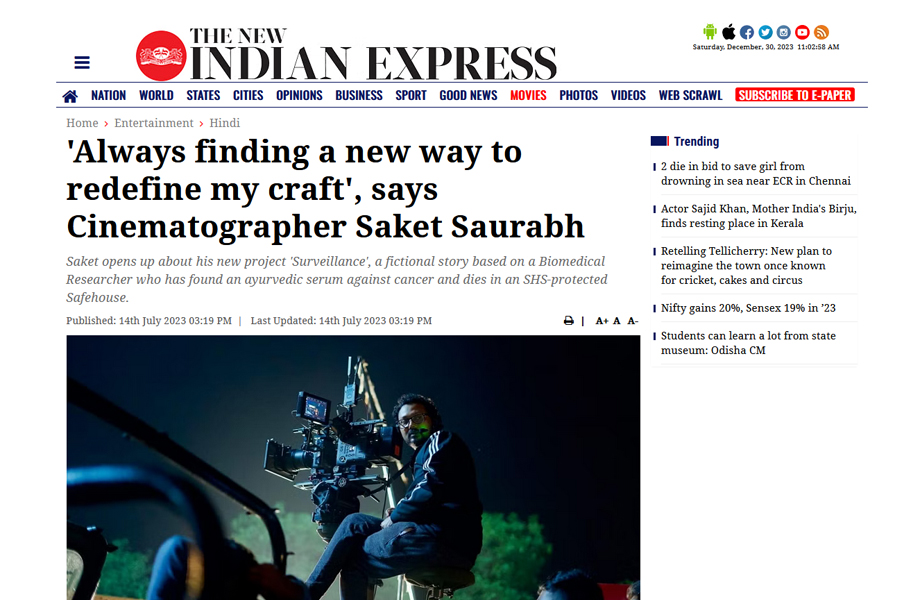
Task: Decrease font size with A-
Action: (x=633, y=321)
